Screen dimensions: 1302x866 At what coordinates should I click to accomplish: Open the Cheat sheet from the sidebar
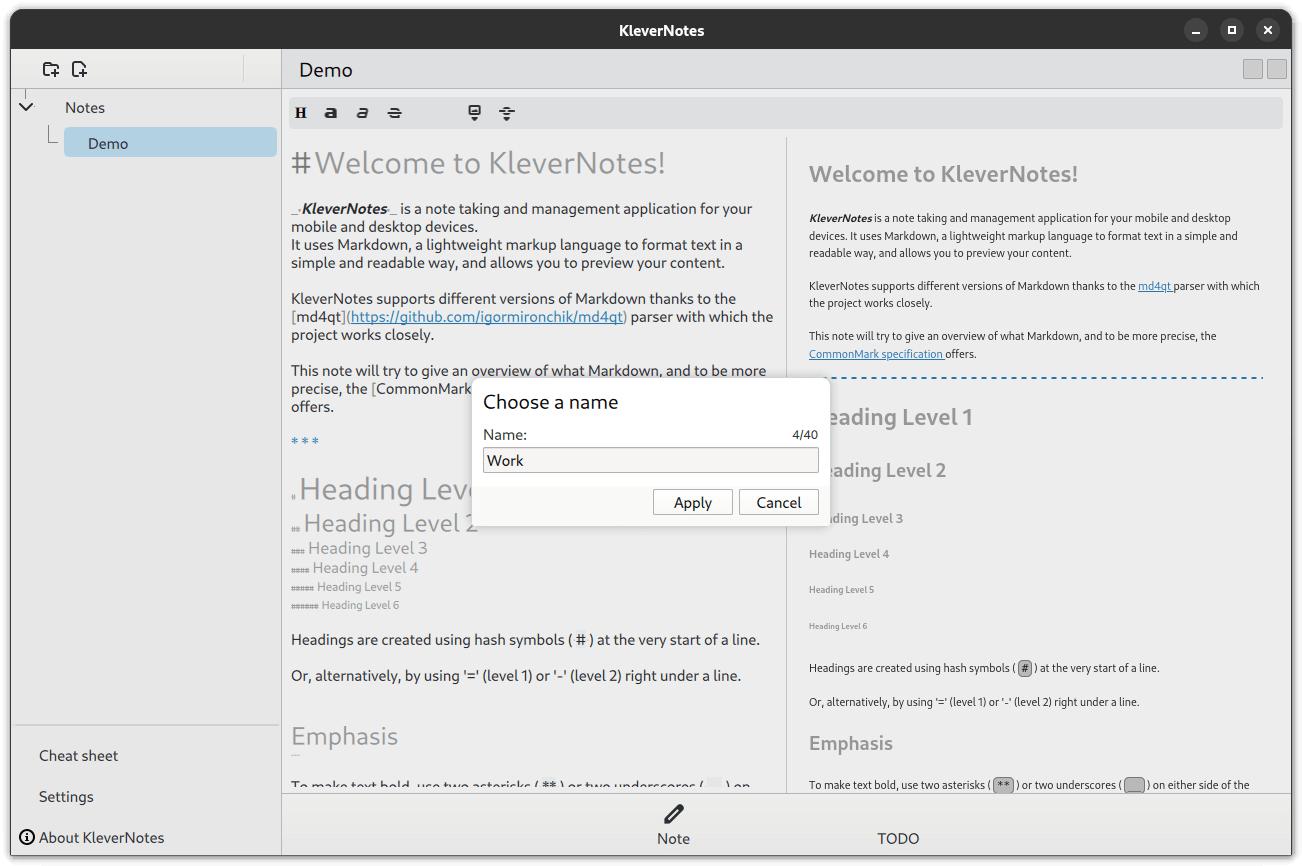click(x=79, y=756)
